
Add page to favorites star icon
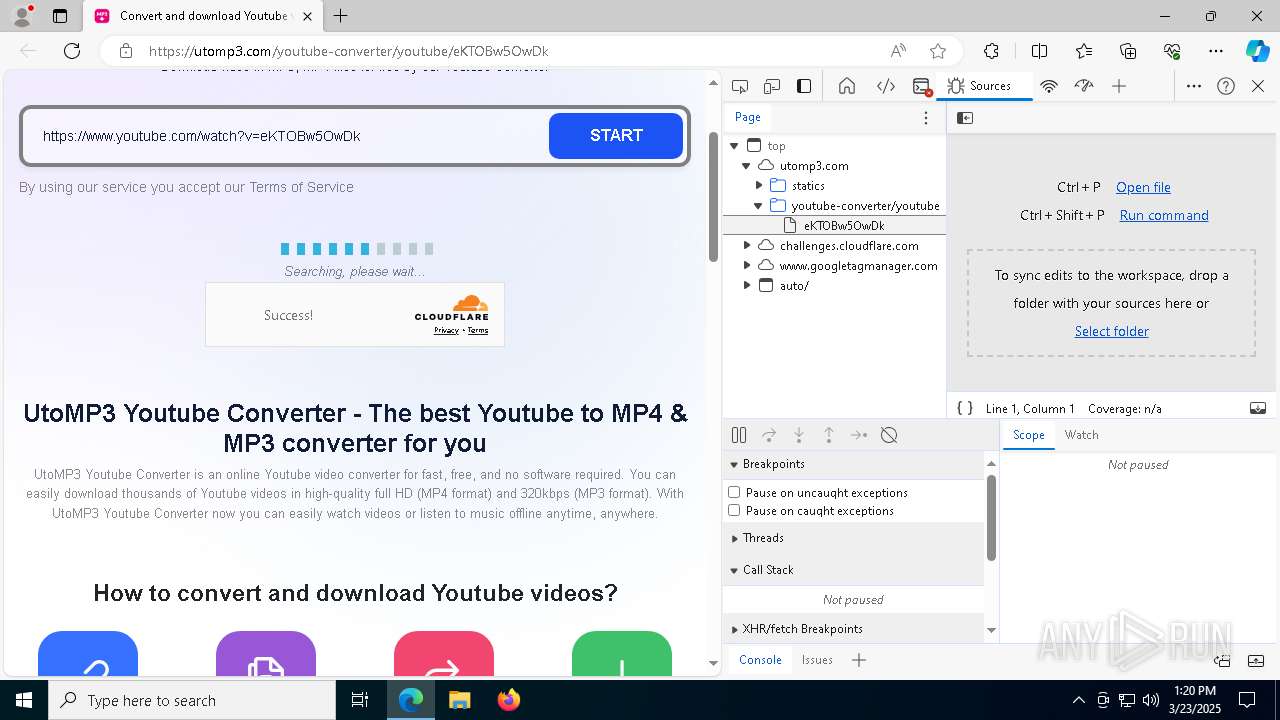coord(938,51)
